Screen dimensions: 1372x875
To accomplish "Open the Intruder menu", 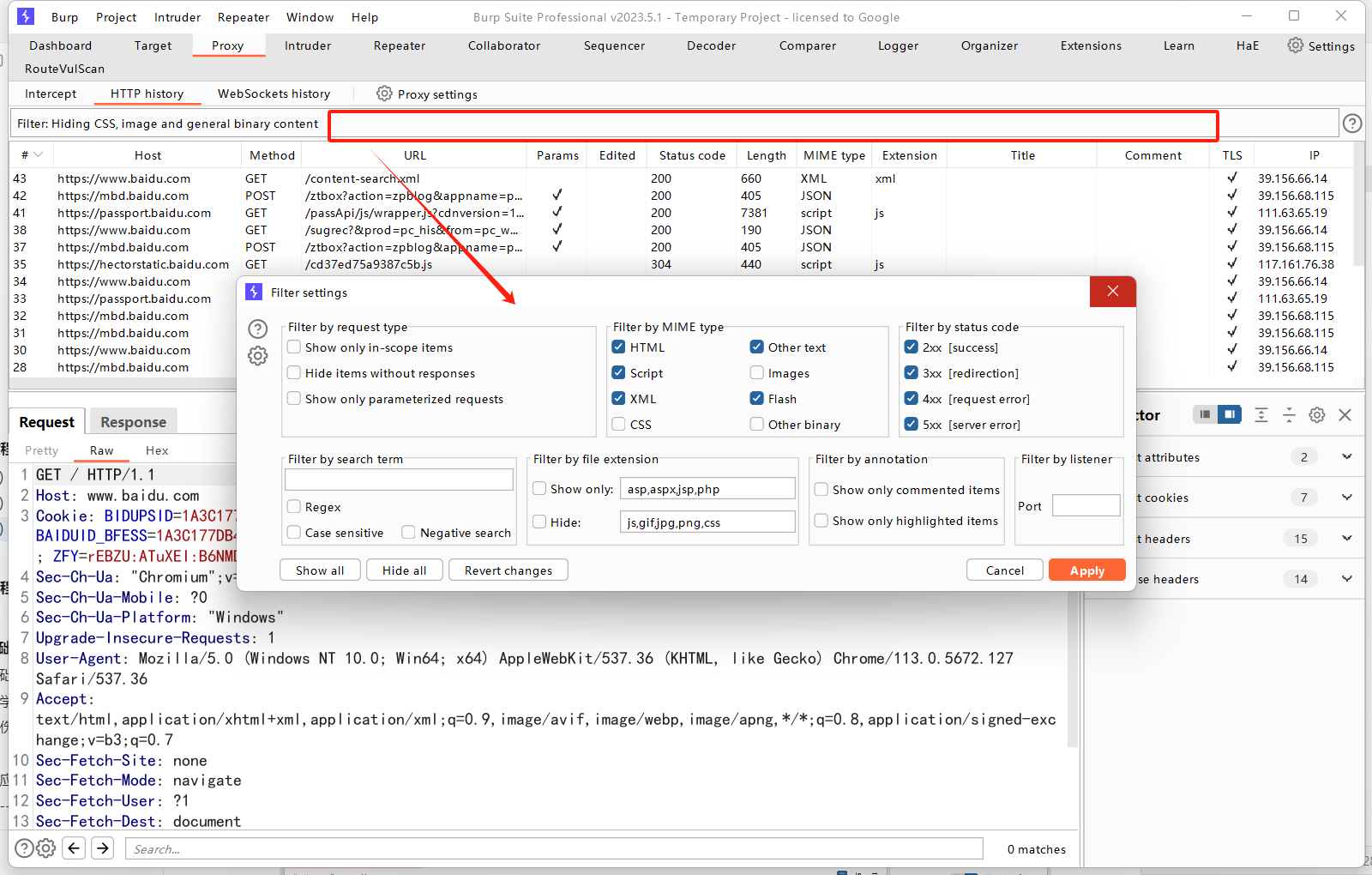I will point(178,17).
